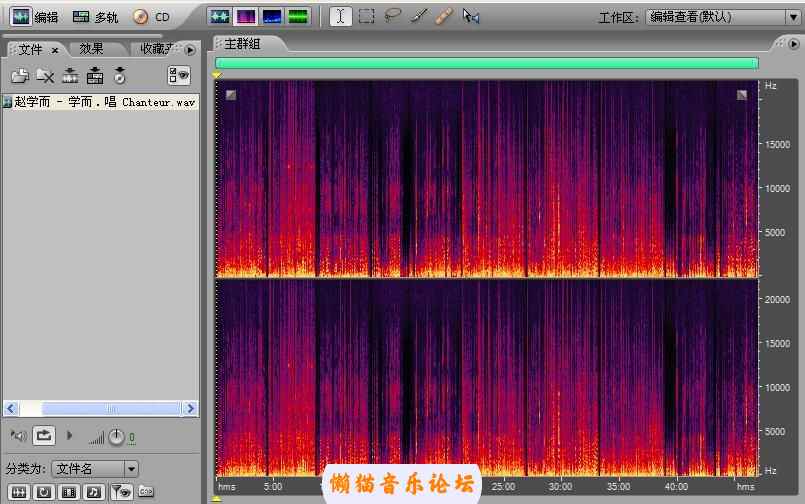Switch to the 收藏夹 (Favorites) tab

point(157,49)
